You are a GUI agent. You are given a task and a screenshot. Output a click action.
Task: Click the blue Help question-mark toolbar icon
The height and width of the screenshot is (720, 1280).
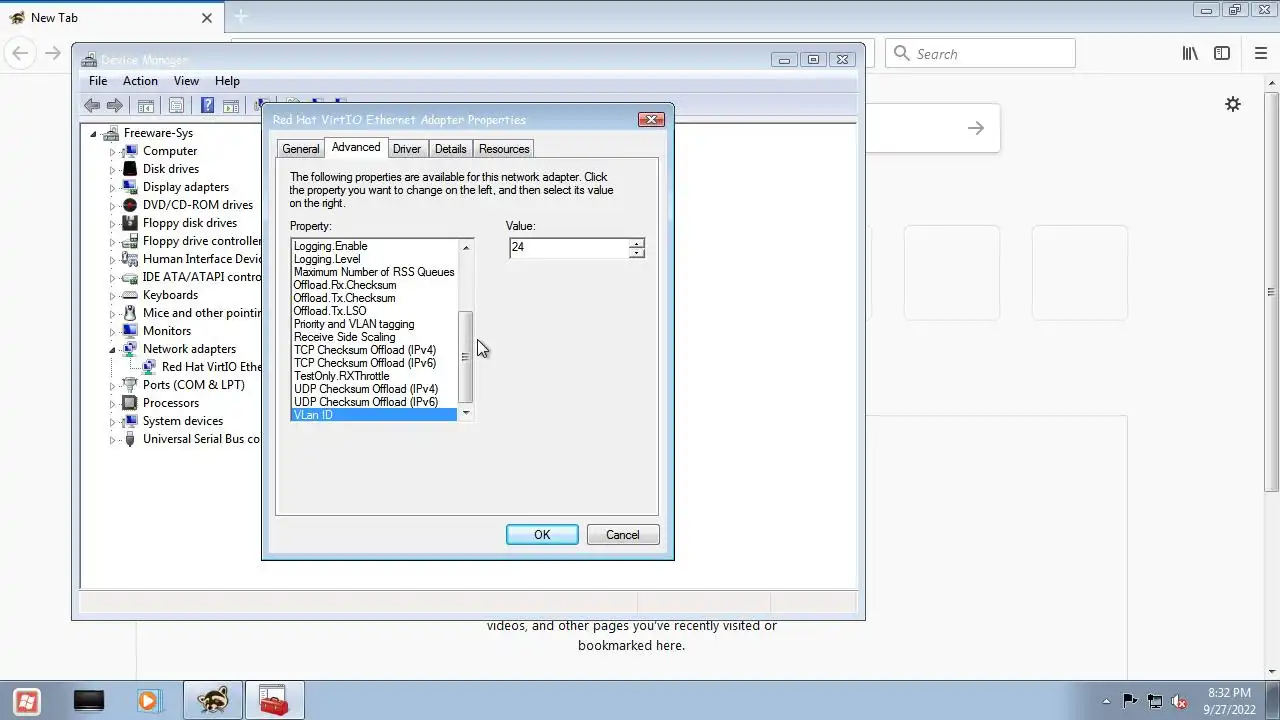[207, 105]
